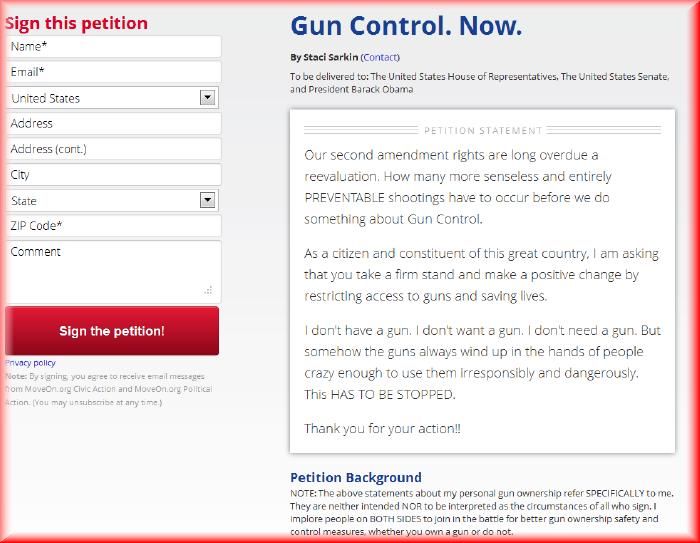Click the Name input field

coord(113,47)
